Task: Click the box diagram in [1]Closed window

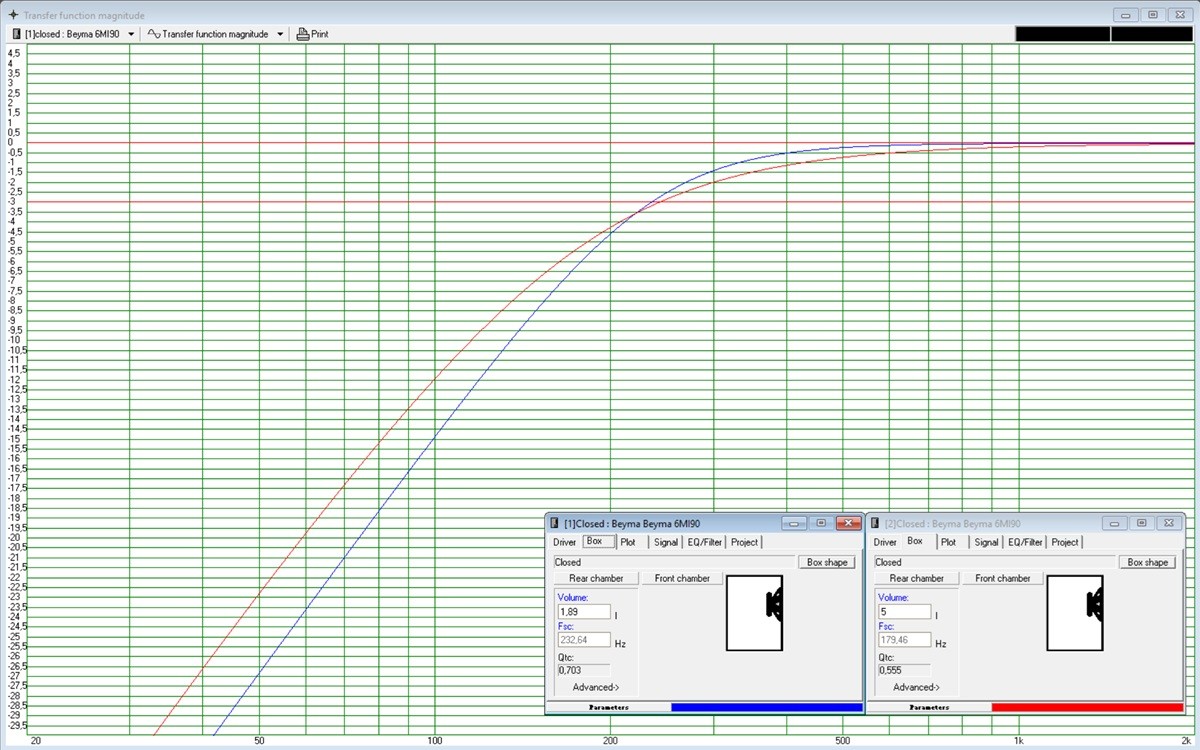Action: point(754,613)
